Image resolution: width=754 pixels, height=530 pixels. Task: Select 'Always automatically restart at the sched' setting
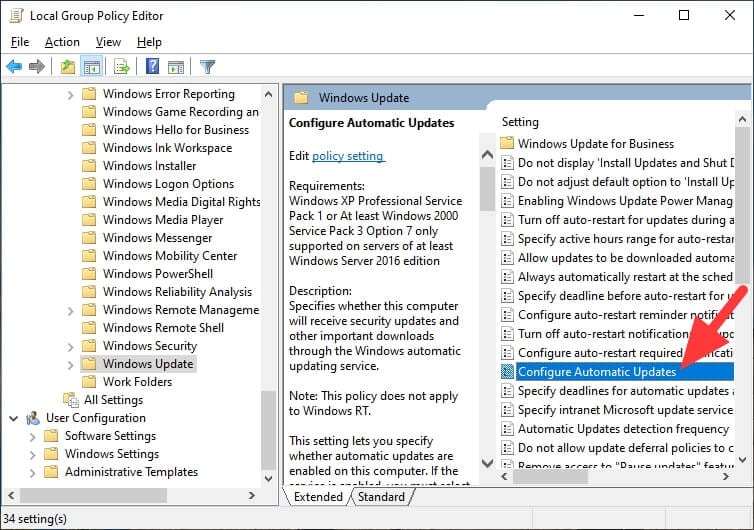625,277
